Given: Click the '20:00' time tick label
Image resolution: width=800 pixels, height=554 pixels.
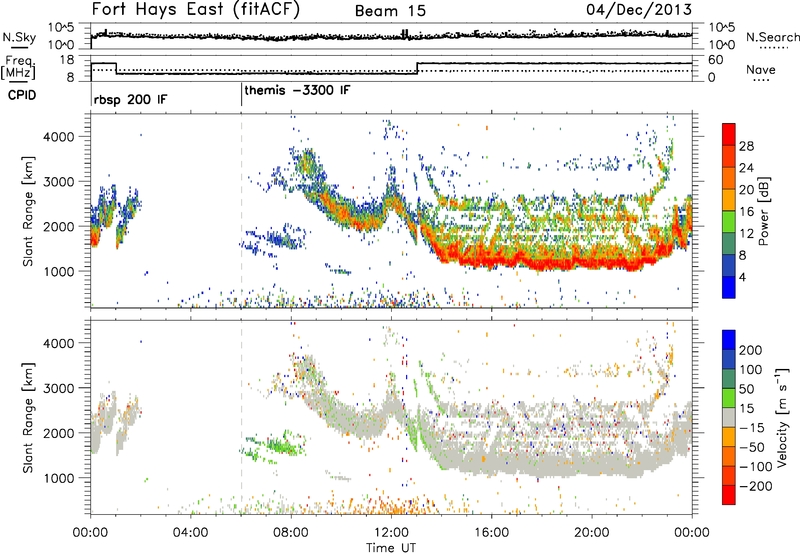Looking at the screenshot, I should point(591,533).
